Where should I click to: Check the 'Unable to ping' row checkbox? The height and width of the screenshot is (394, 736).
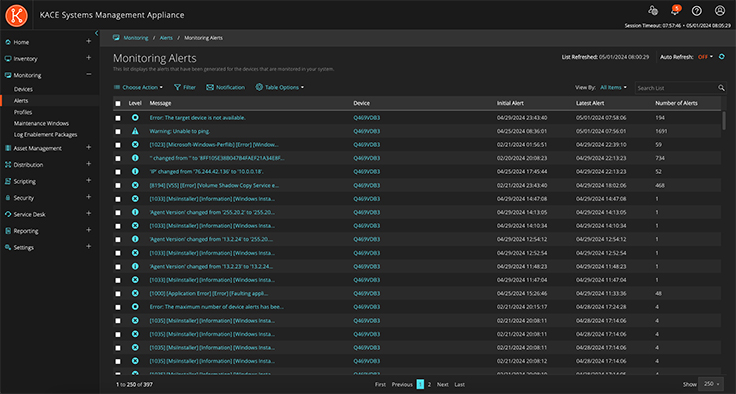tap(118, 131)
